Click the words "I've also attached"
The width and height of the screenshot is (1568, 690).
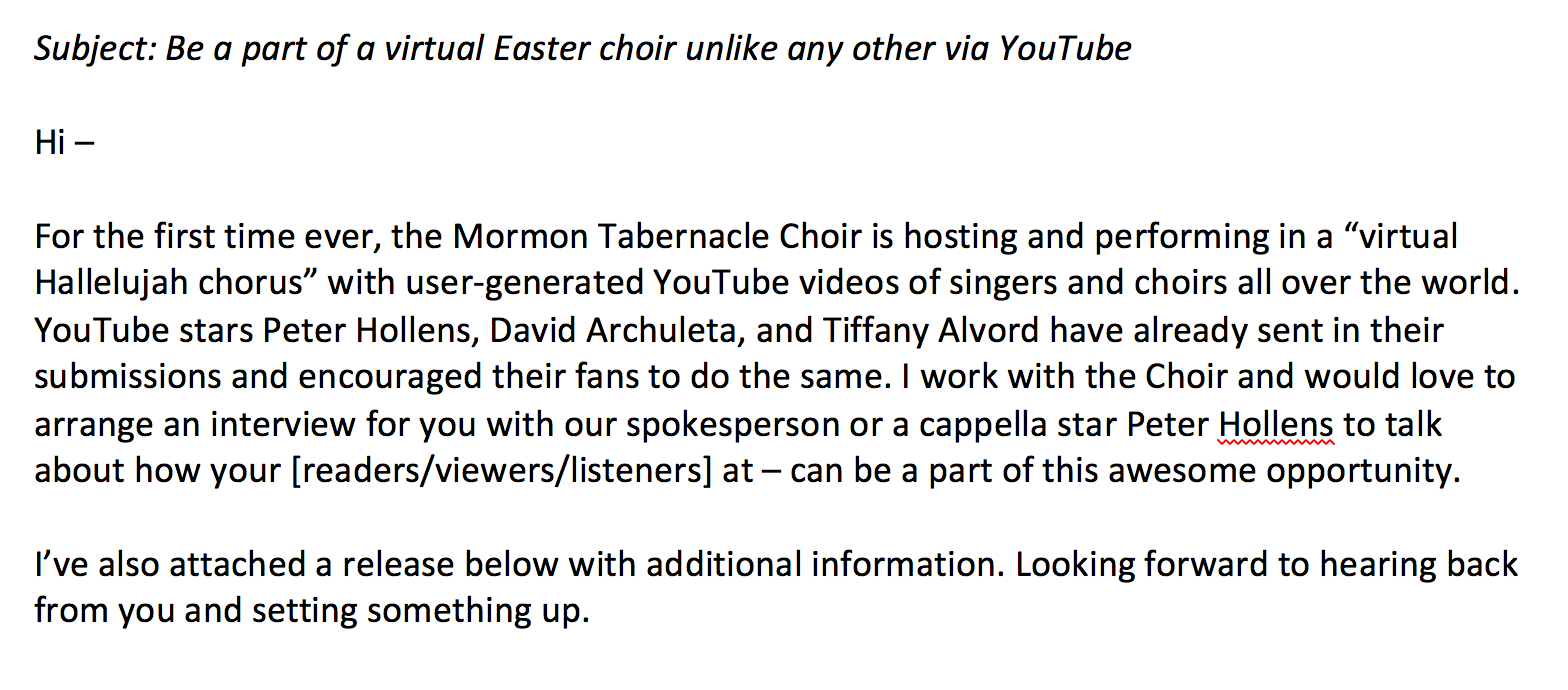171,565
